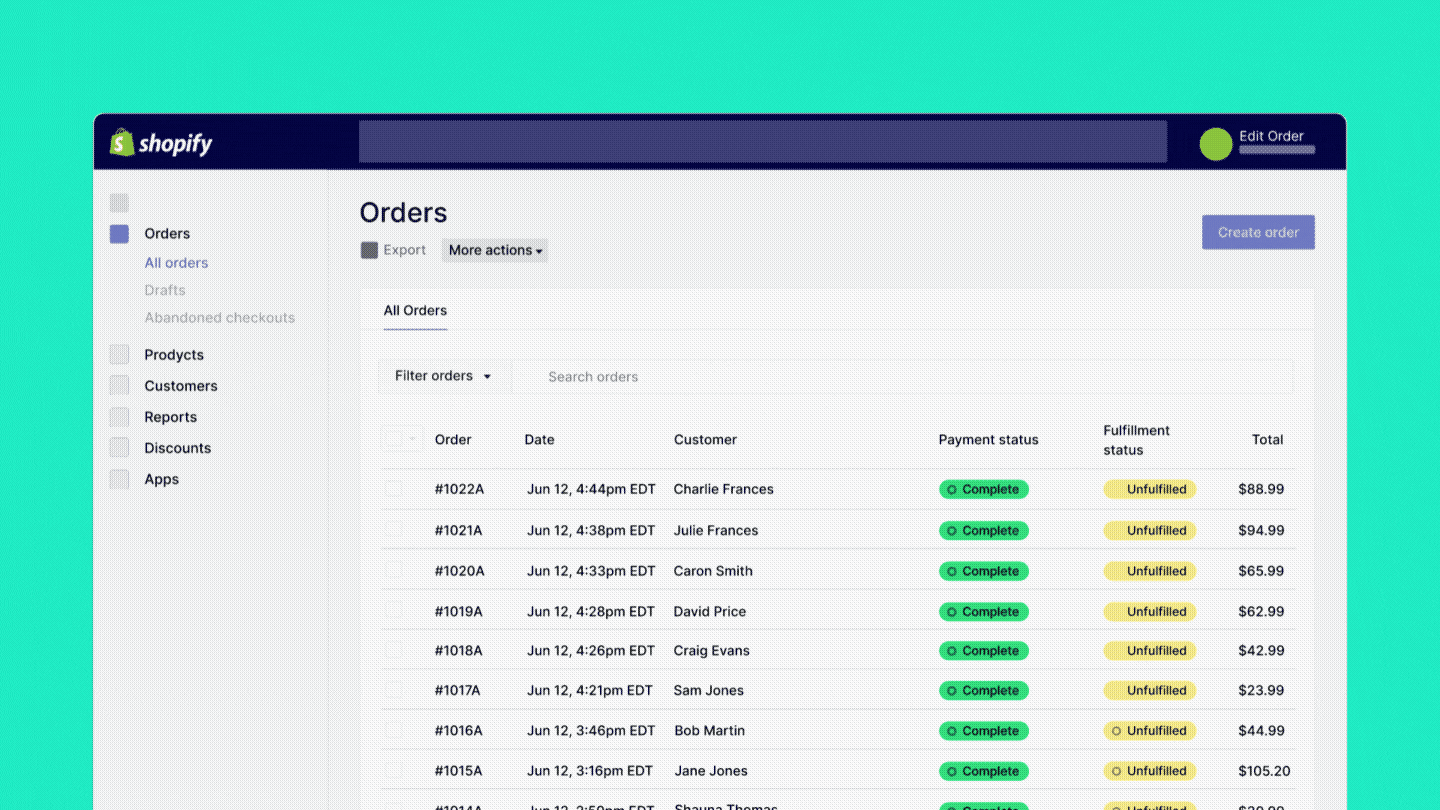The image size is (1440, 810).
Task: Check the box for order #1018A
Action: point(394,651)
